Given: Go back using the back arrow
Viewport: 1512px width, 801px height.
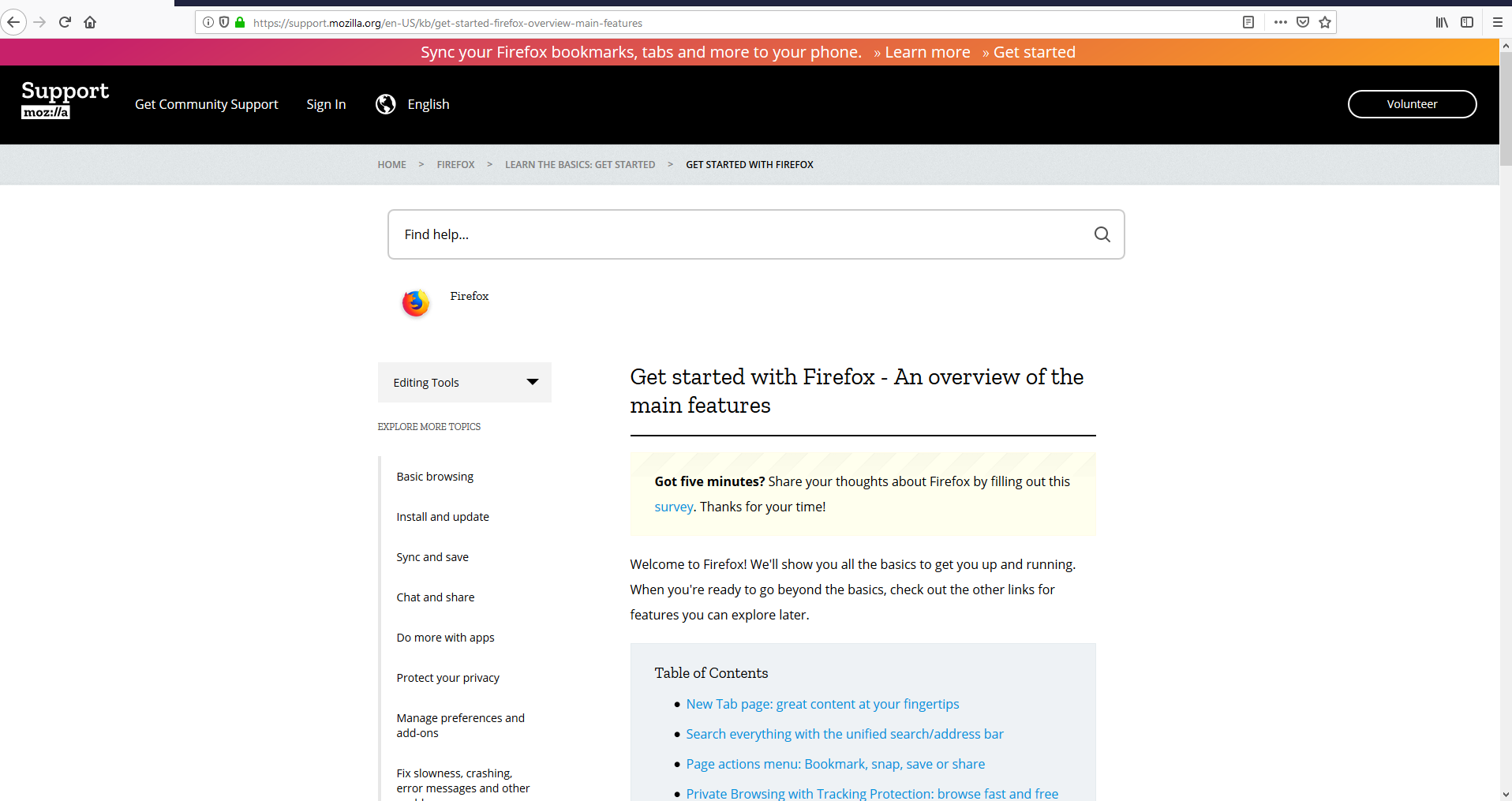Looking at the screenshot, I should point(13,22).
